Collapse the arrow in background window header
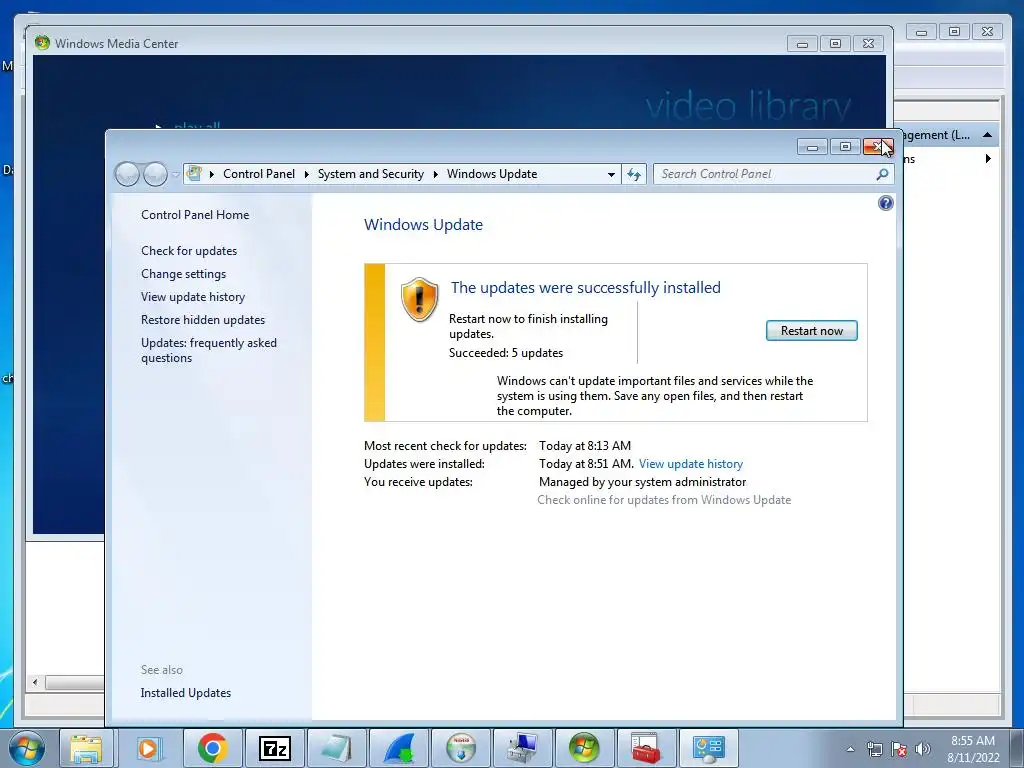The image size is (1024, 768). tap(987, 135)
